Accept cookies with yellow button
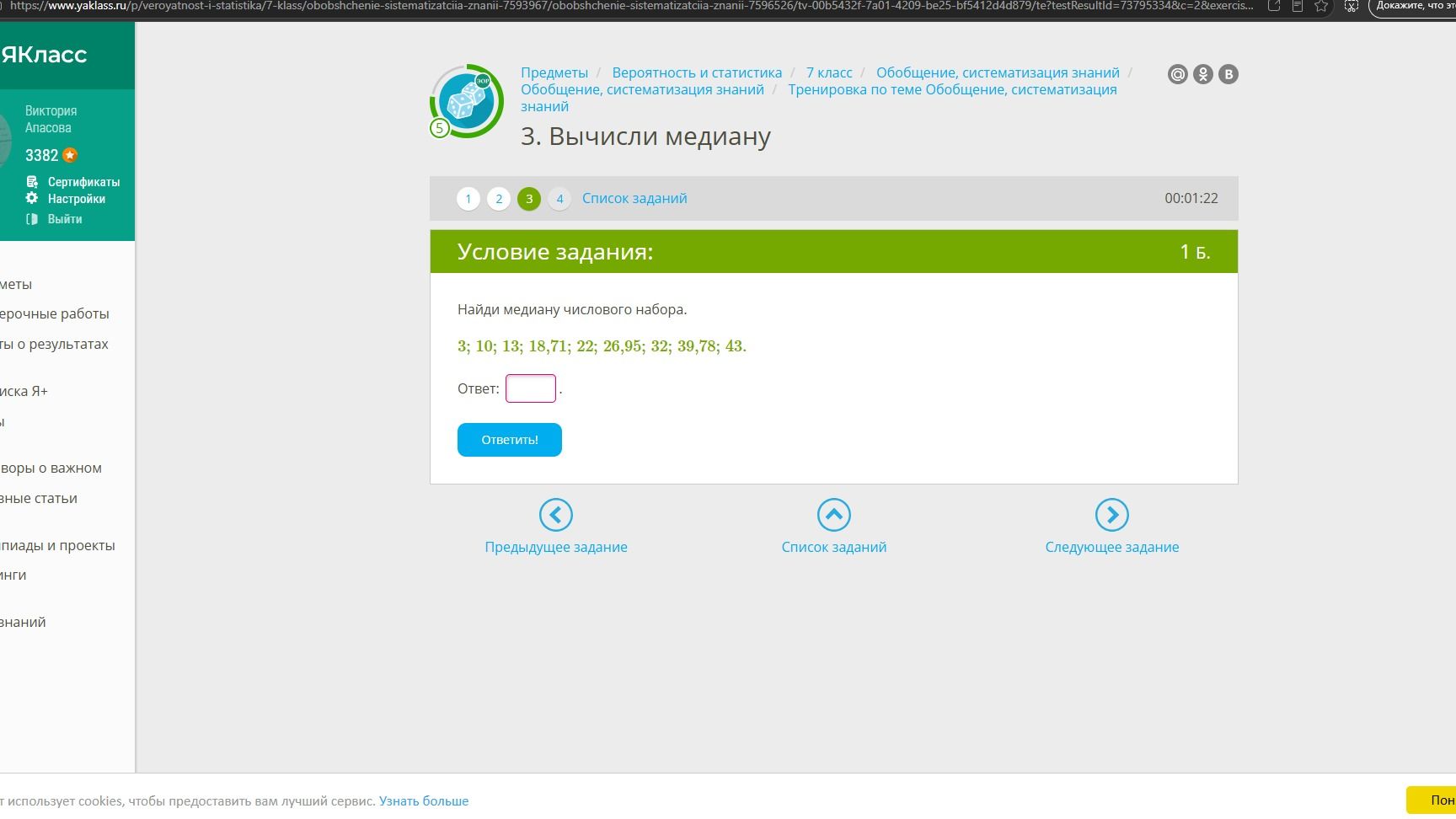 point(1431,800)
